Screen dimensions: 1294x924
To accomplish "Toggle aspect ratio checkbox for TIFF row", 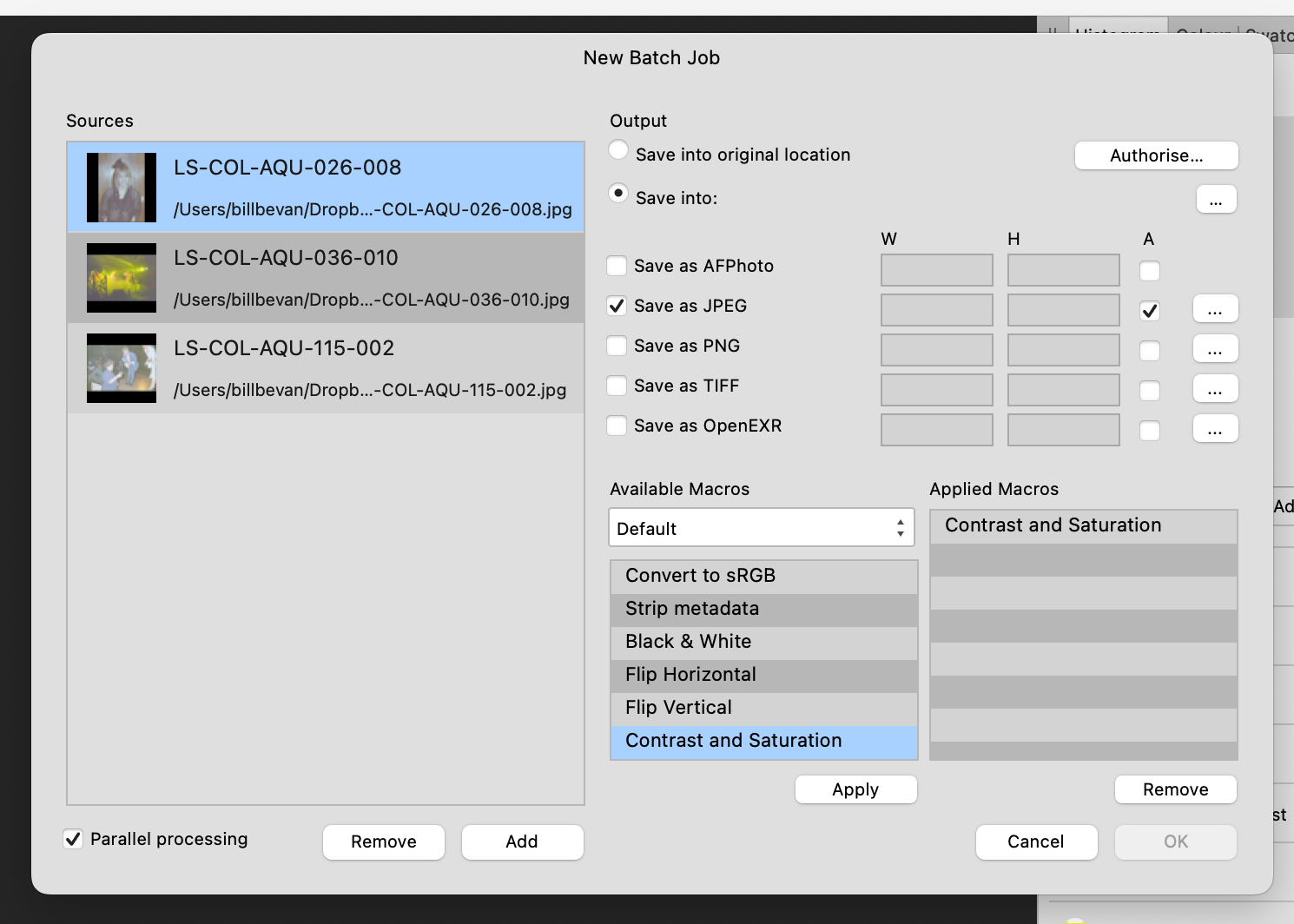I will pyautogui.click(x=1149, y=391).
